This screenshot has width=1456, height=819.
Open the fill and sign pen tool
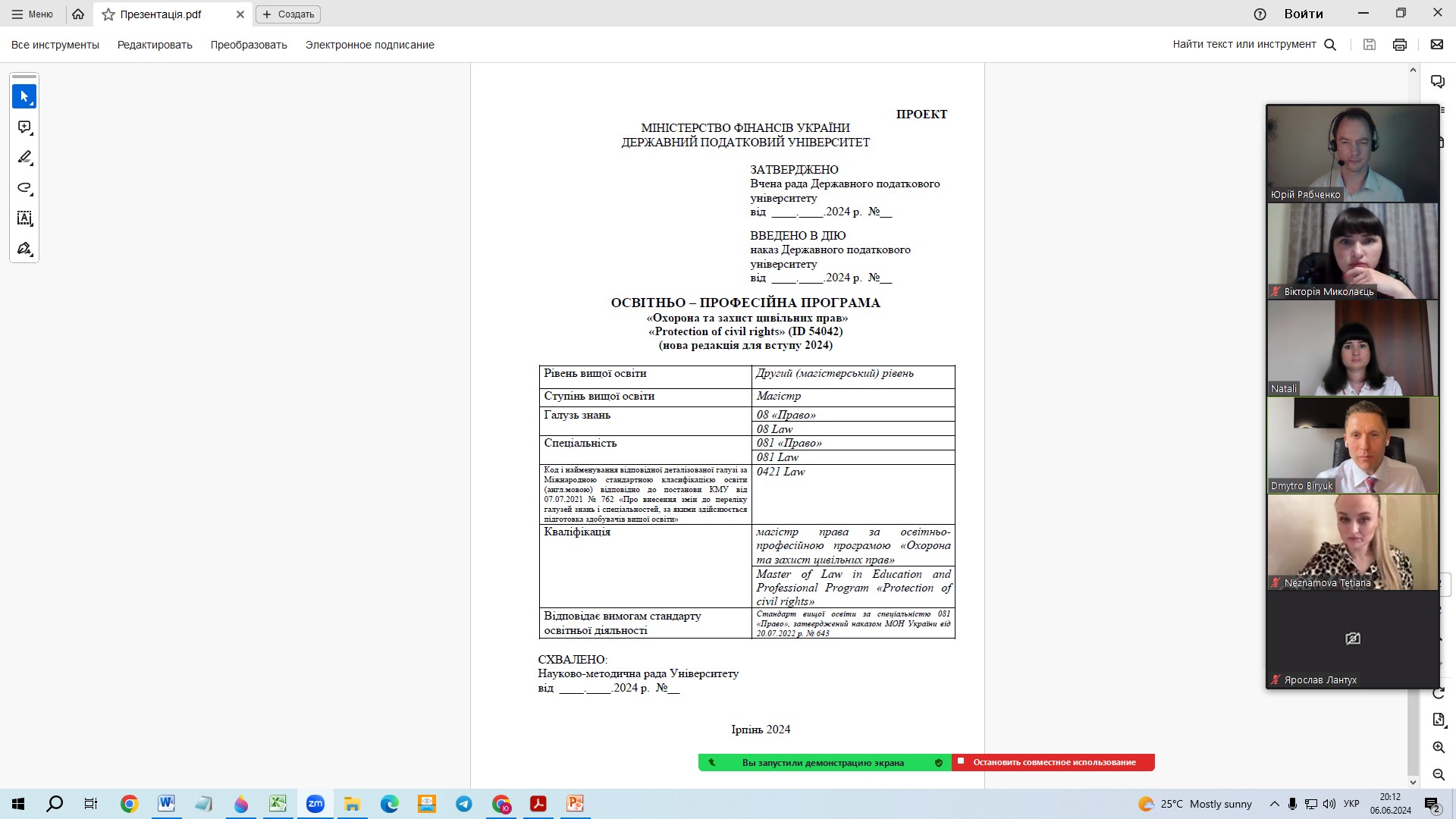24,249
